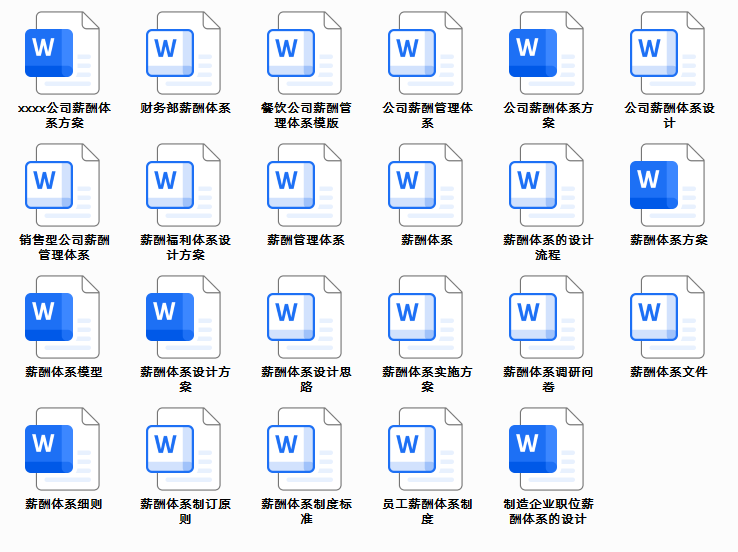Click the file name 薪酬体系模型

click(64, 372)
